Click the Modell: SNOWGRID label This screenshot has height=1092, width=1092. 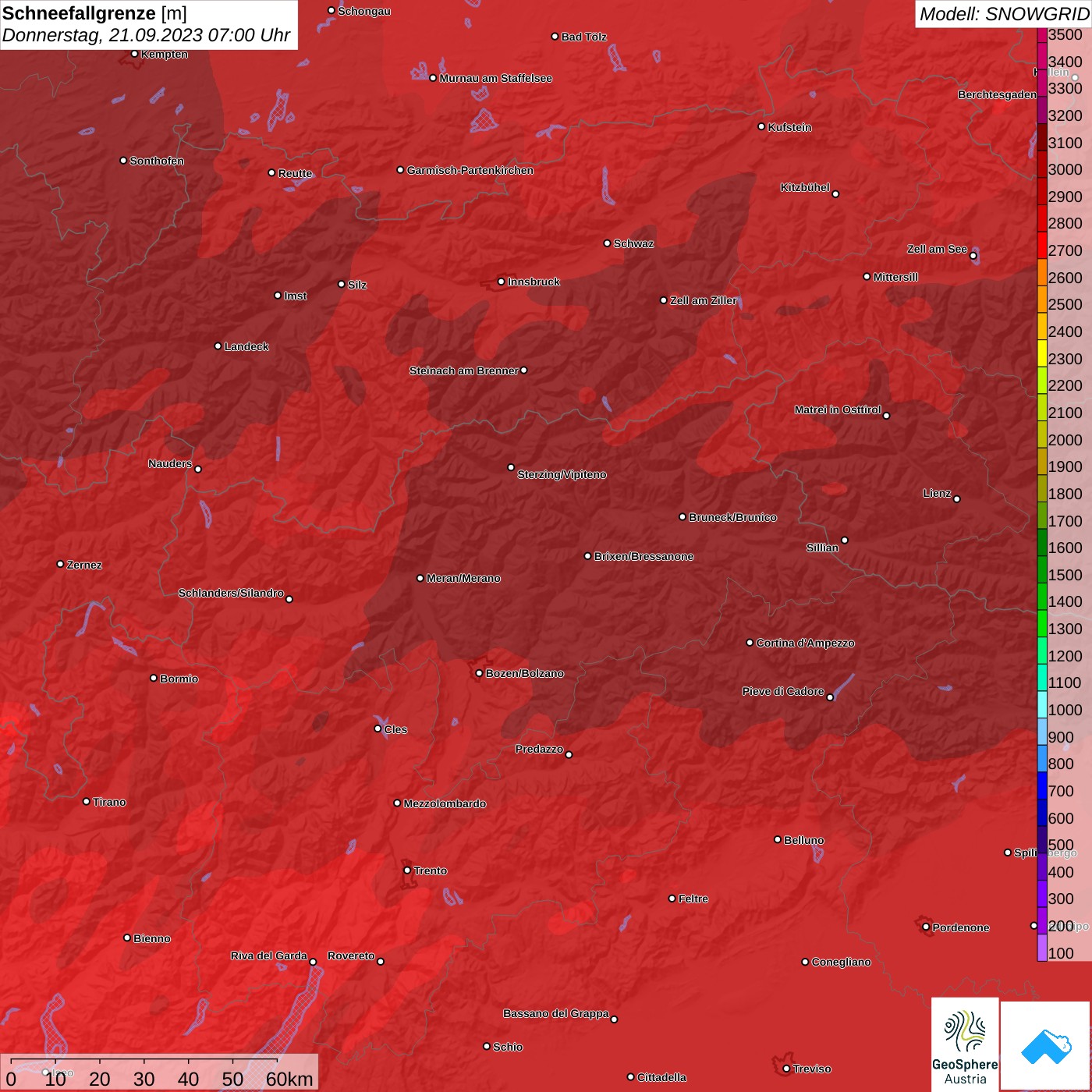(1004, 14)
